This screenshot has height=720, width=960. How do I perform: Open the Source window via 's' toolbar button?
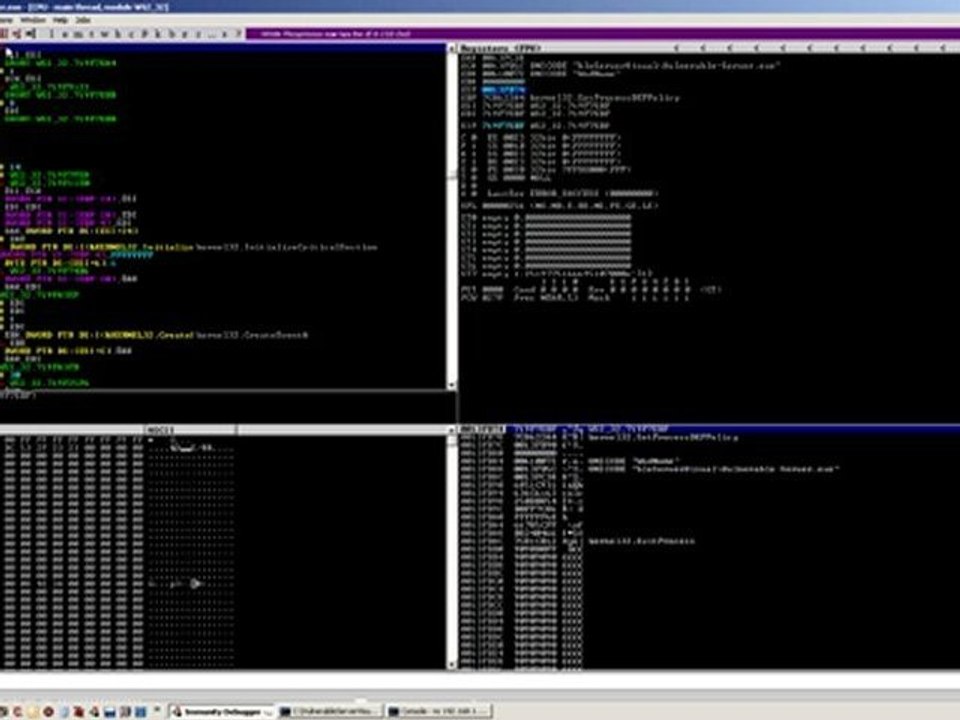(225, 34)
